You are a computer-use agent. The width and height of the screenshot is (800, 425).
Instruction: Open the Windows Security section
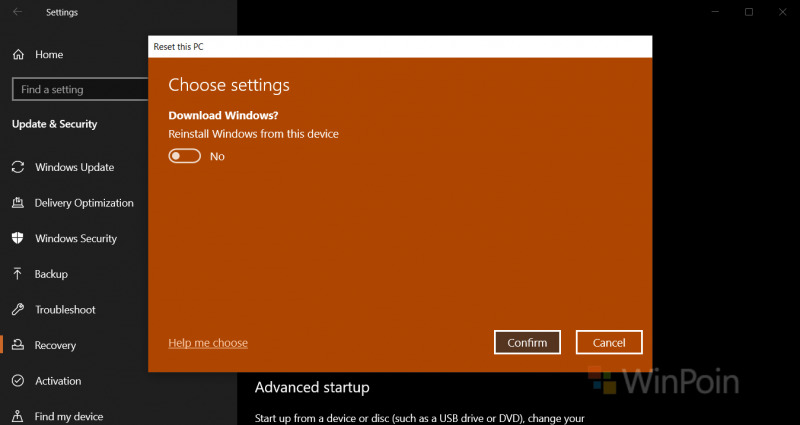point(76,238)
